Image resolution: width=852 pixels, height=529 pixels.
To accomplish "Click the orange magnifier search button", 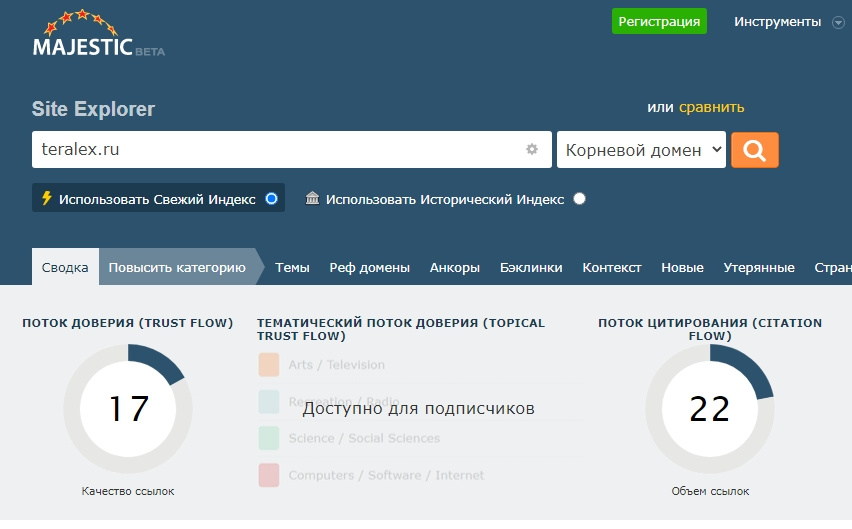I will [x=755, y=150].
